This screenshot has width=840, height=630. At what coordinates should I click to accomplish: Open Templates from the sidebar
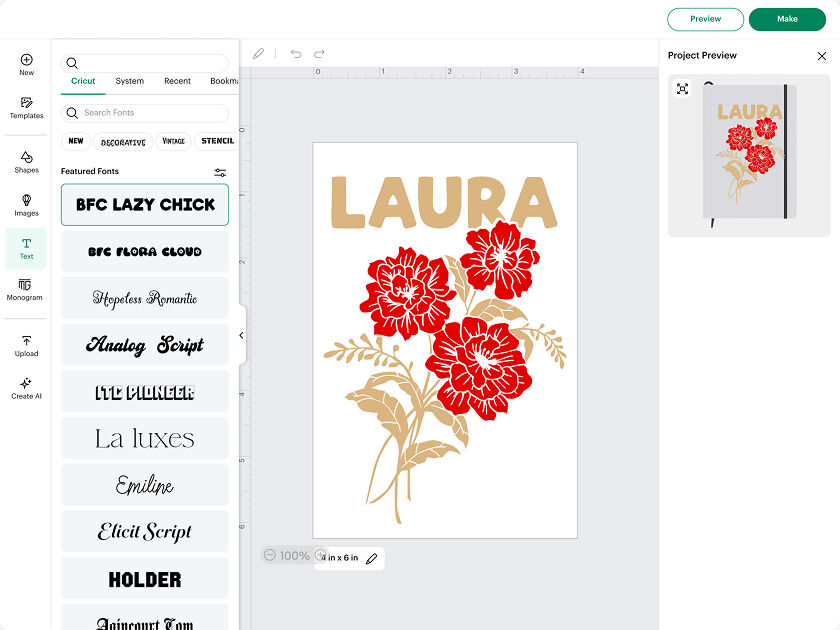click(26, 108)
